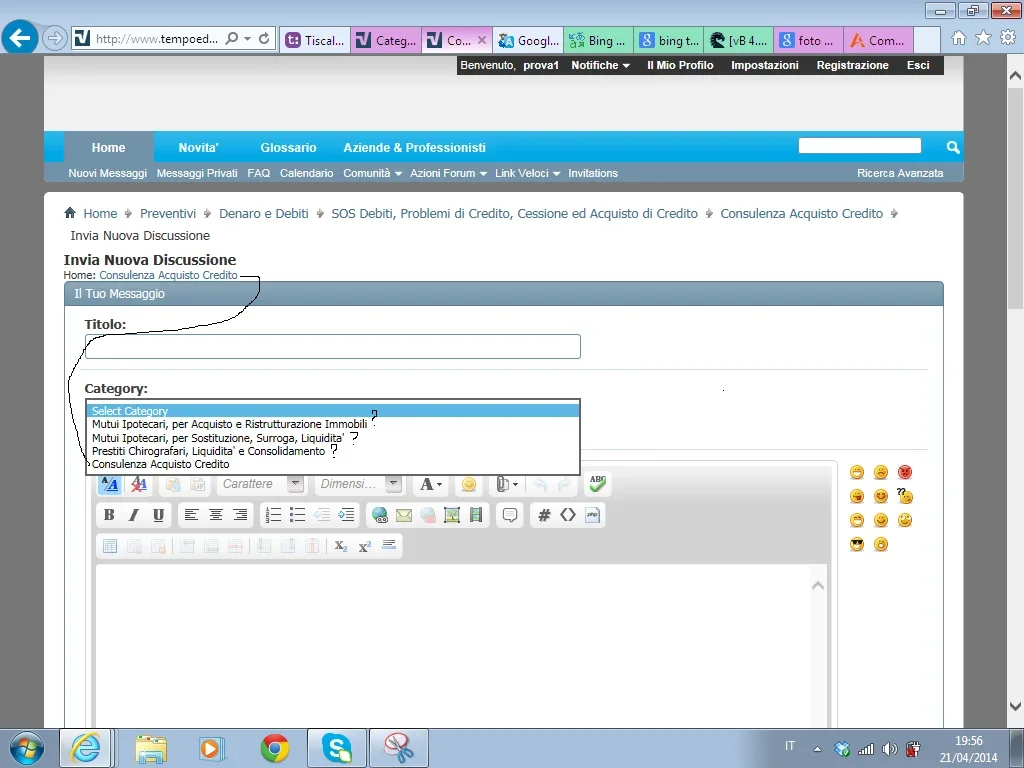Insert a horizontal line
The width and height of the screenshot is (1024, 768).
389,545
